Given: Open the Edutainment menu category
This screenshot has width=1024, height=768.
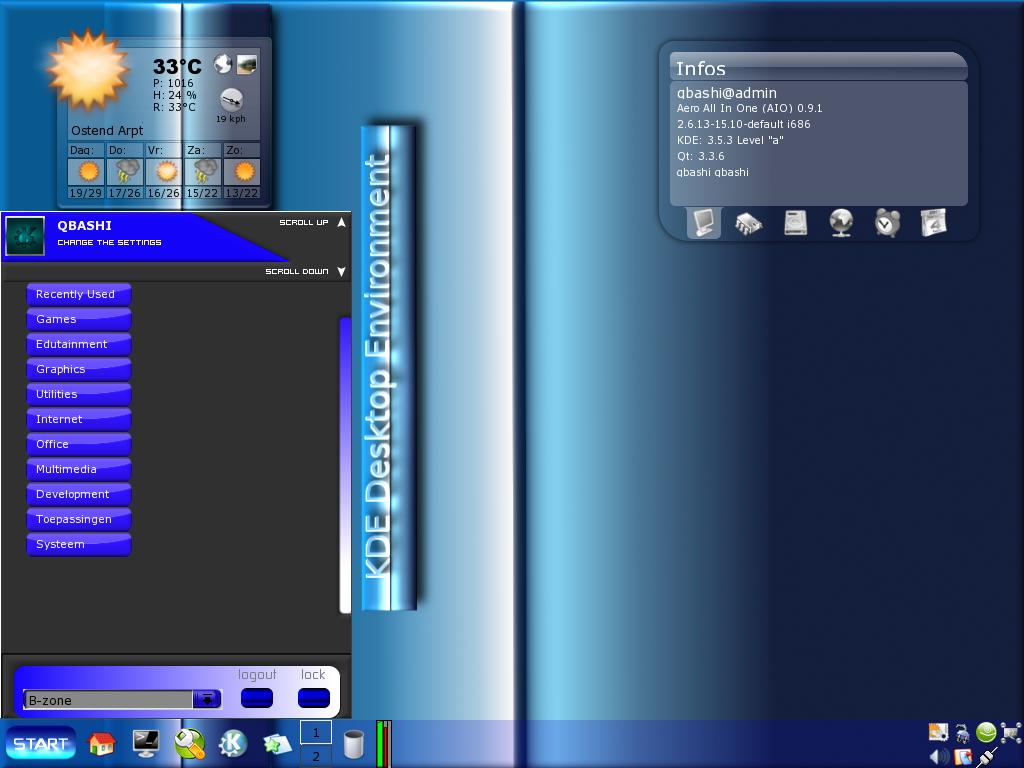Looking at the screenshot, I should 79,344.
